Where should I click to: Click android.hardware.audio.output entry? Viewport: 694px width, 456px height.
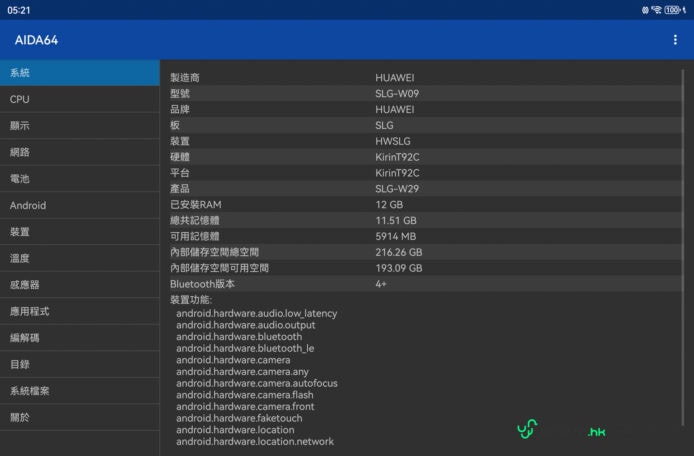click(246, 325)
